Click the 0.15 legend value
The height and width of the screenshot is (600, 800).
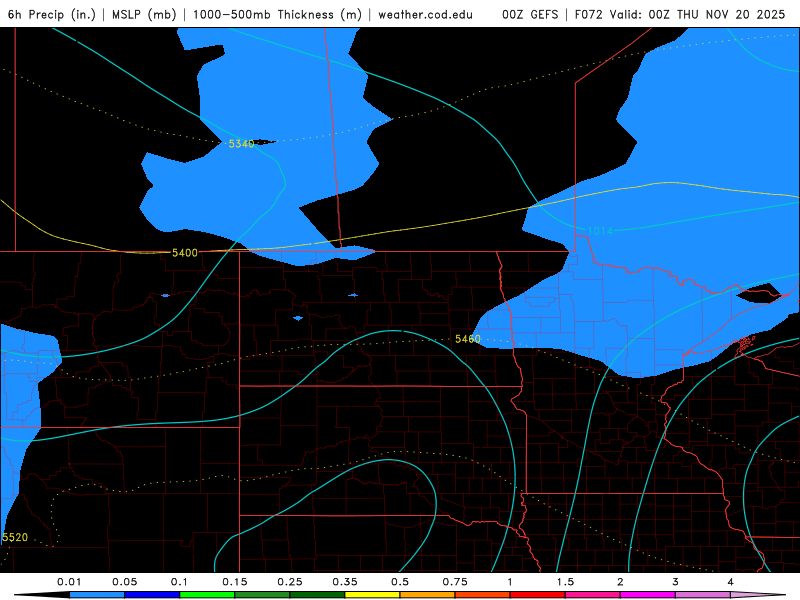[x=235, y=582]
